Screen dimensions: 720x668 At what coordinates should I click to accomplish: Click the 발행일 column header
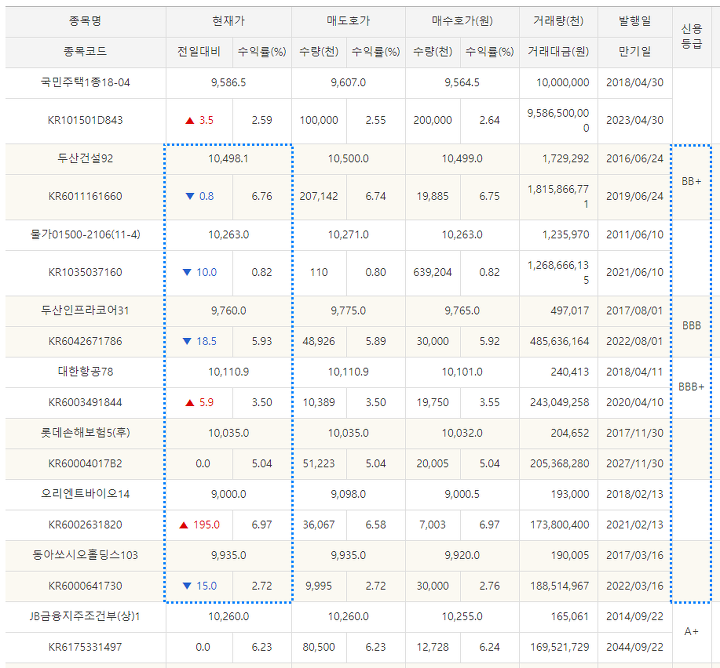[x=635, y=21]
